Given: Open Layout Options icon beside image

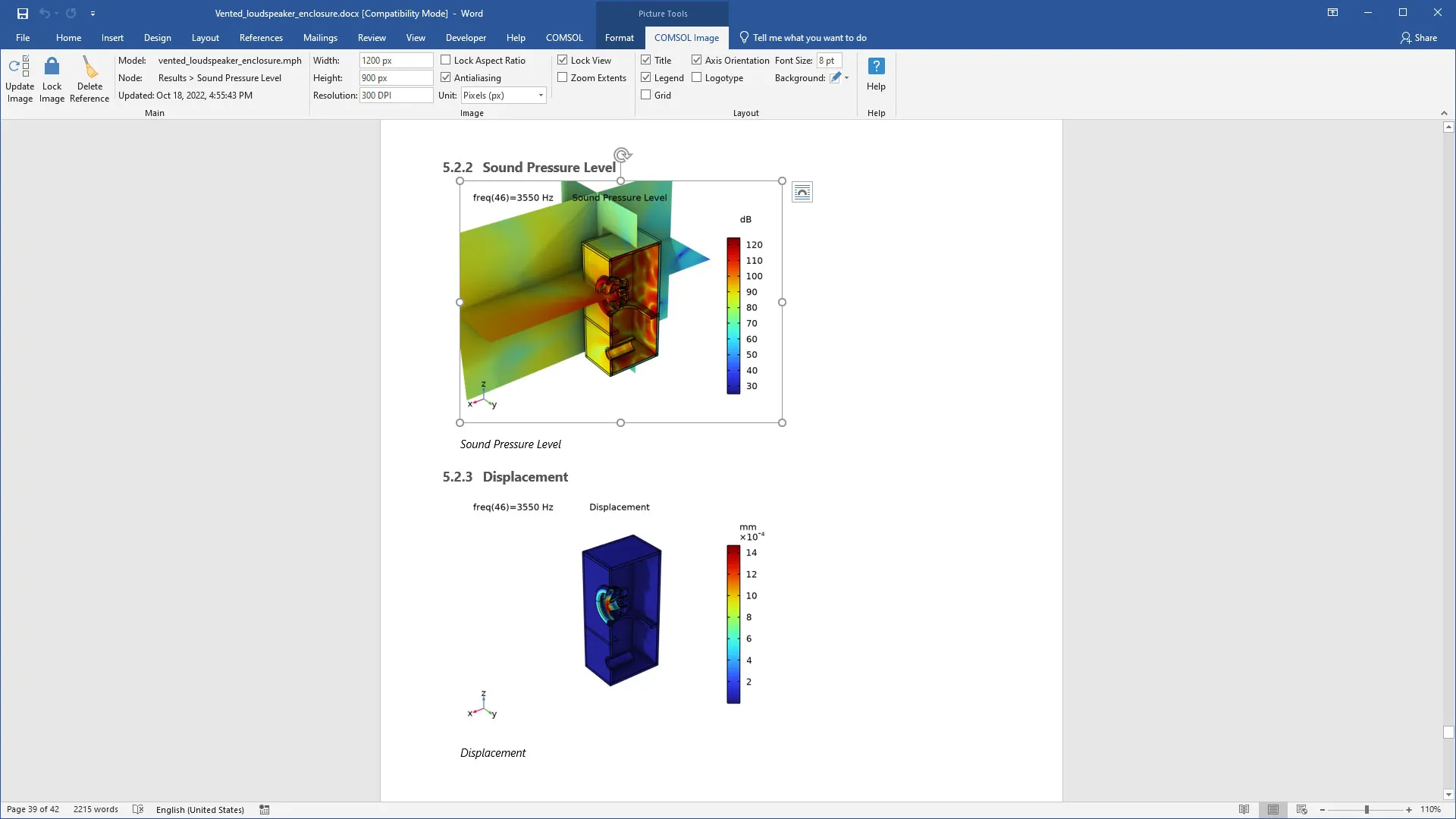Looking at the screenshot, I should pyautogui.click(x=802, y=193).
